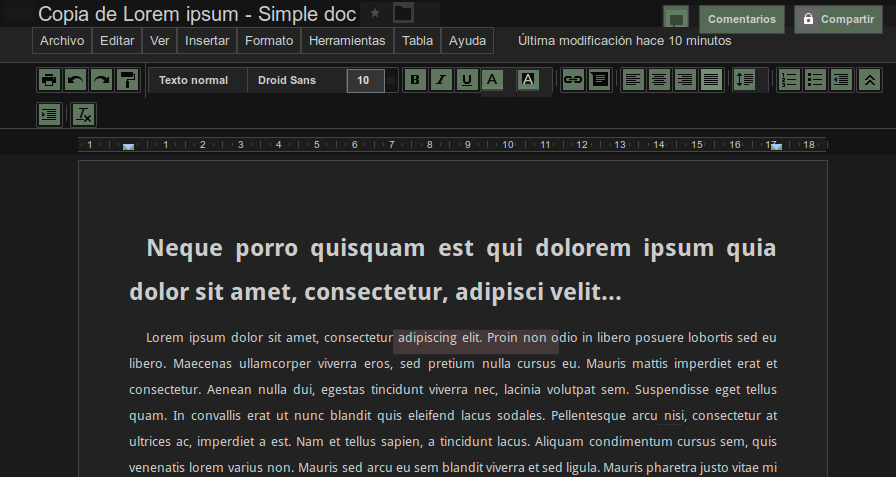This screenshot has width=896, height=477.
Task: Create a bulleted list
Action: 815,80
